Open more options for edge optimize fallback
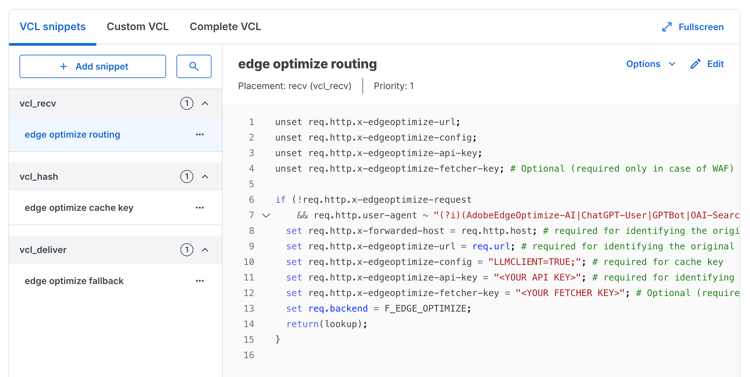This screenshot has height=377, width=750. point(200,281)
